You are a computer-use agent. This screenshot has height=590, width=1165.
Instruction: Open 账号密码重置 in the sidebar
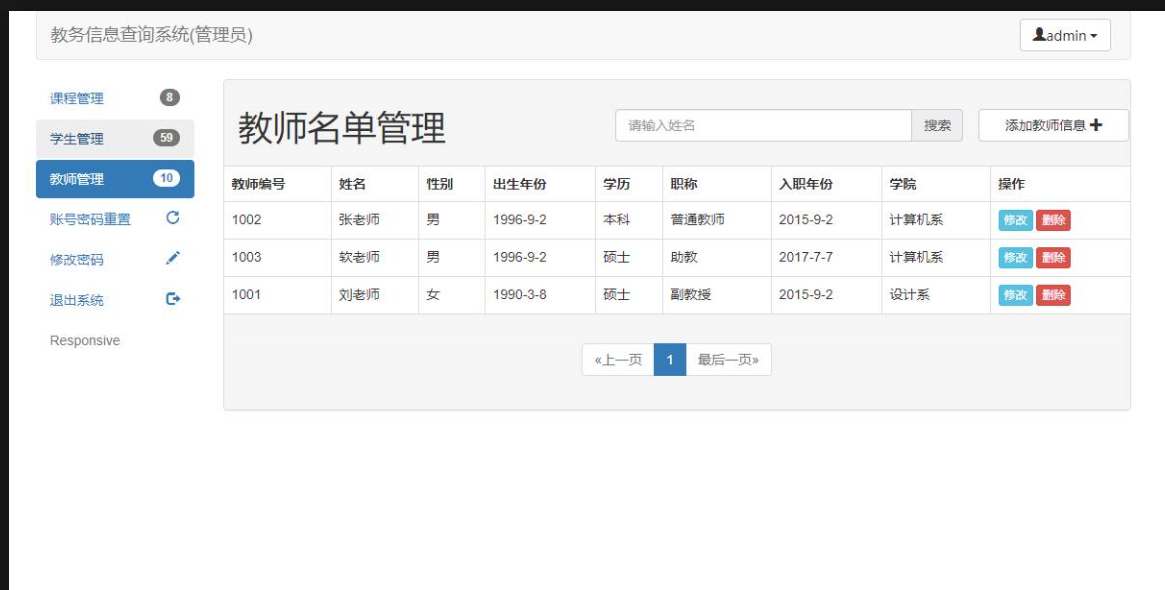[115, 219]
